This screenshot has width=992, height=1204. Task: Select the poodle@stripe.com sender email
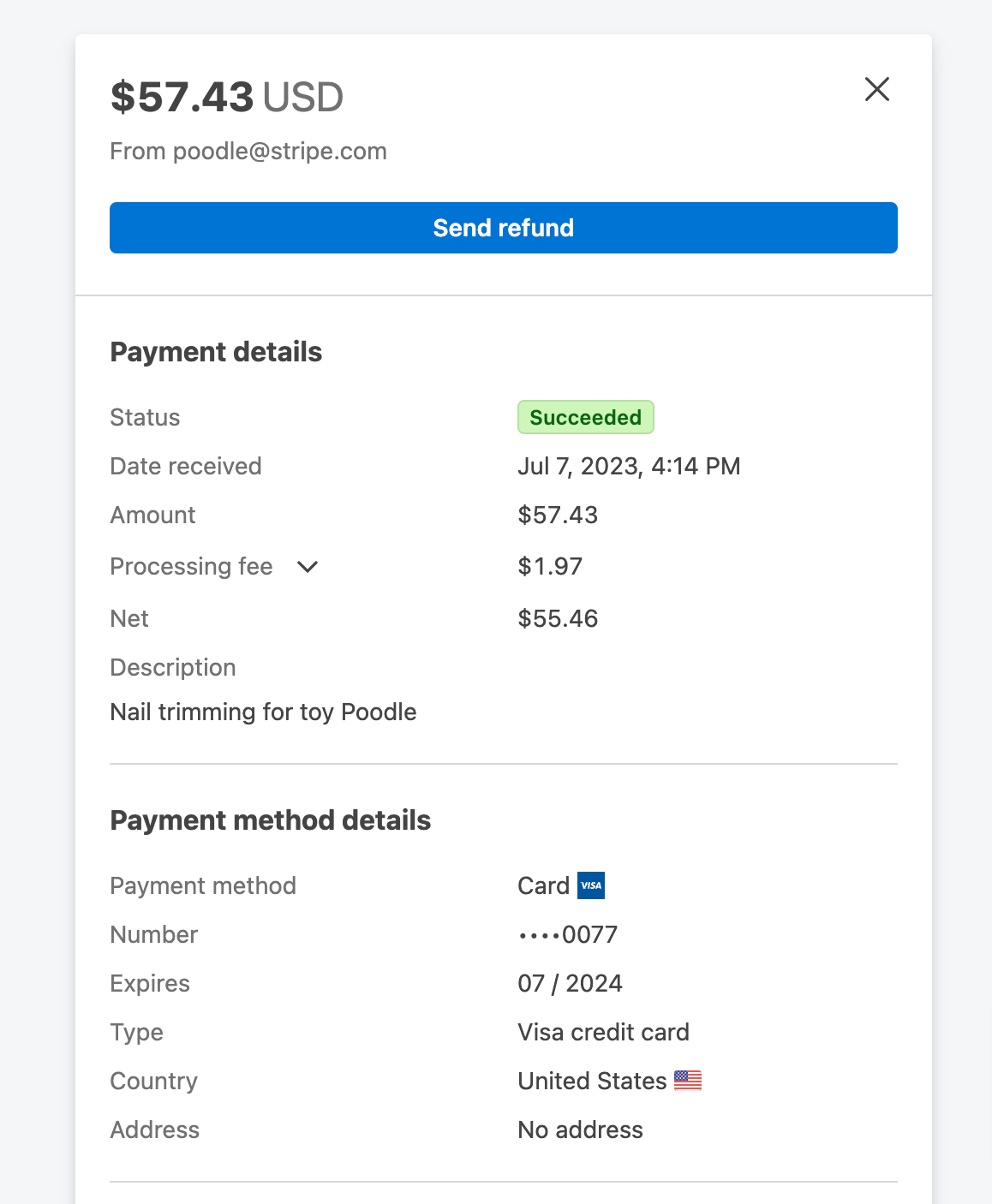click(x=280, y=152)
